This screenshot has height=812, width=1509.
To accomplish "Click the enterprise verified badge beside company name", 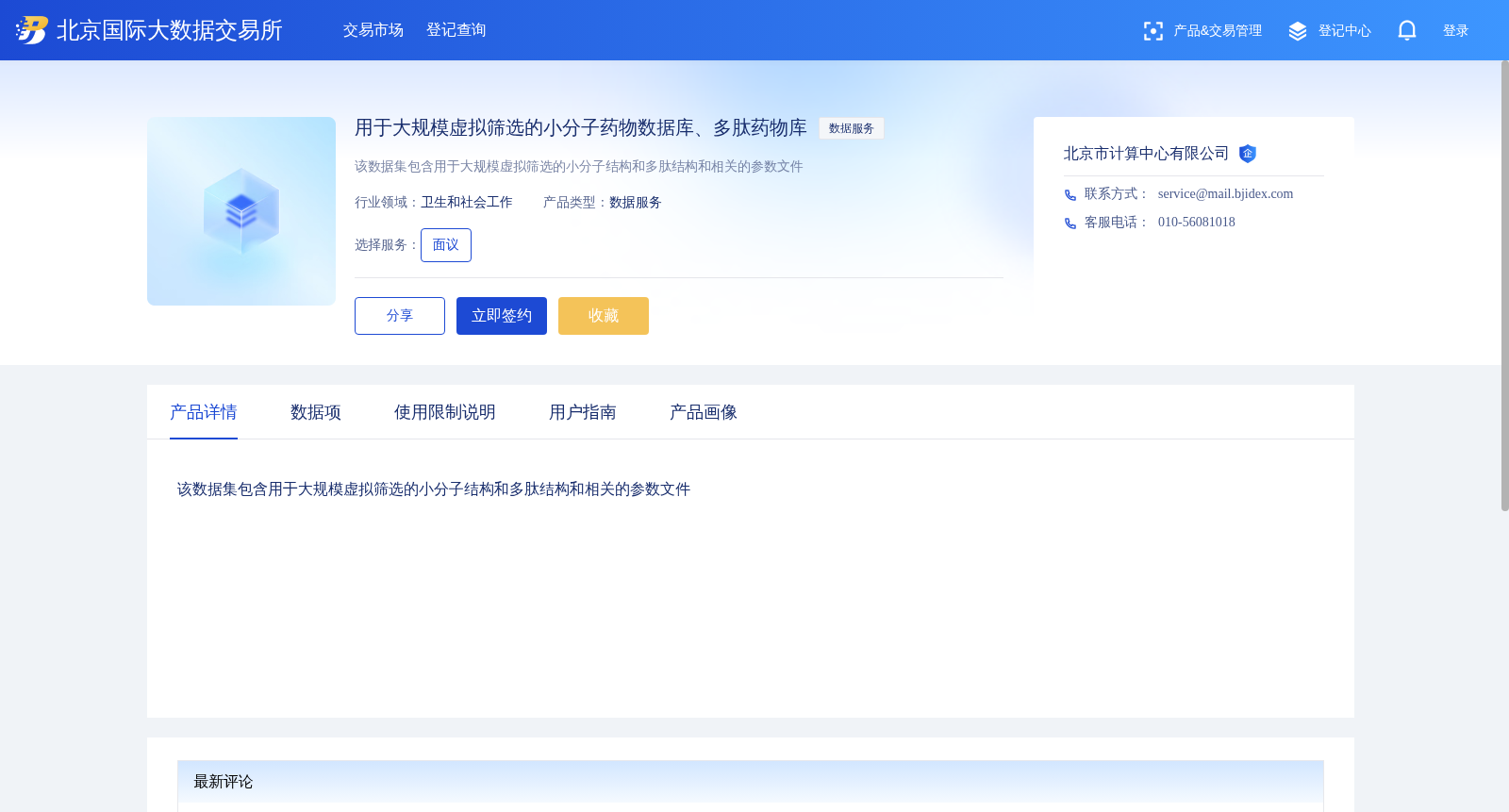I will (x=1248, y=154).
